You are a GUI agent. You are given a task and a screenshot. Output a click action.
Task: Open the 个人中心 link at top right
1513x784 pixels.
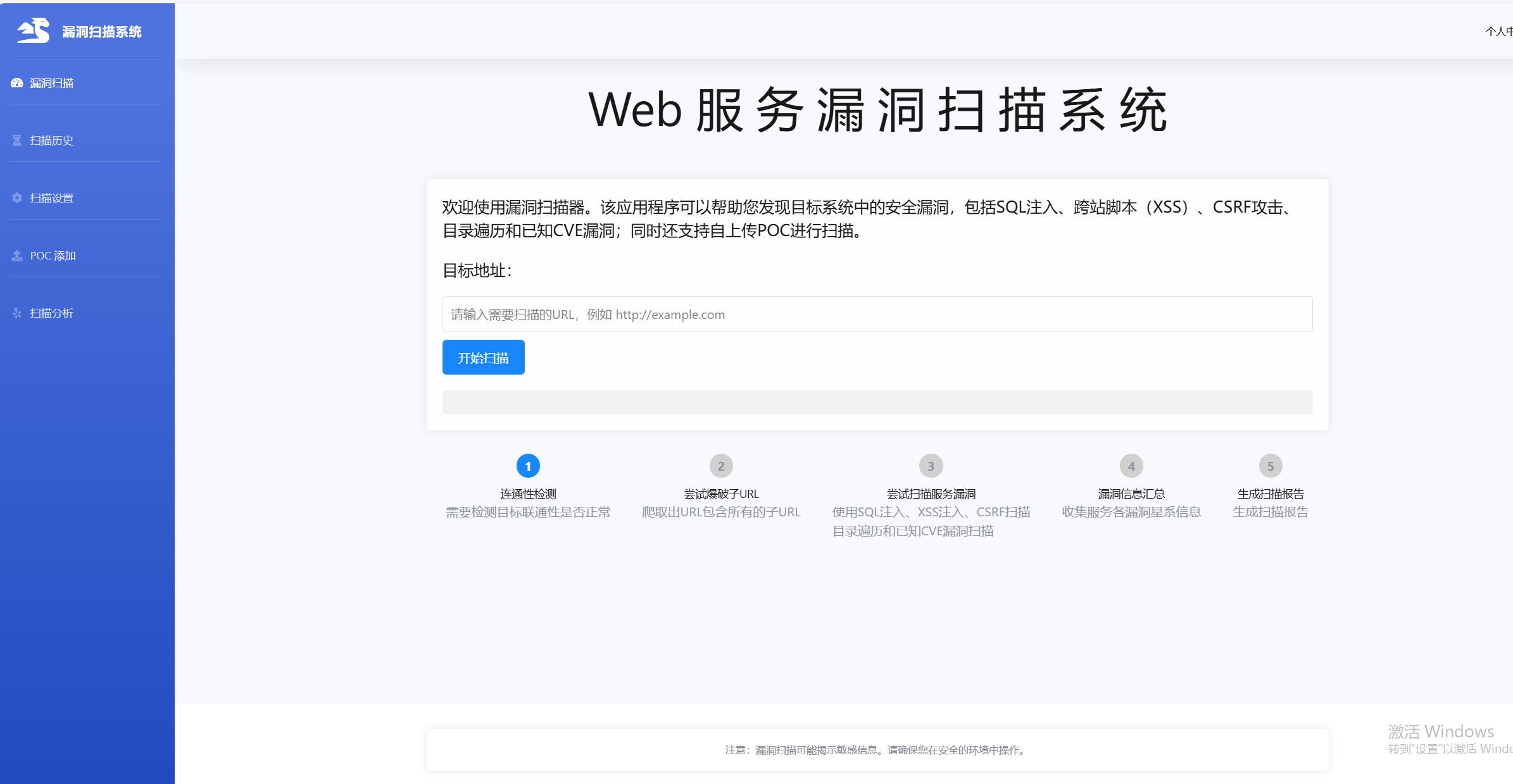click(x=1499, y=32)
